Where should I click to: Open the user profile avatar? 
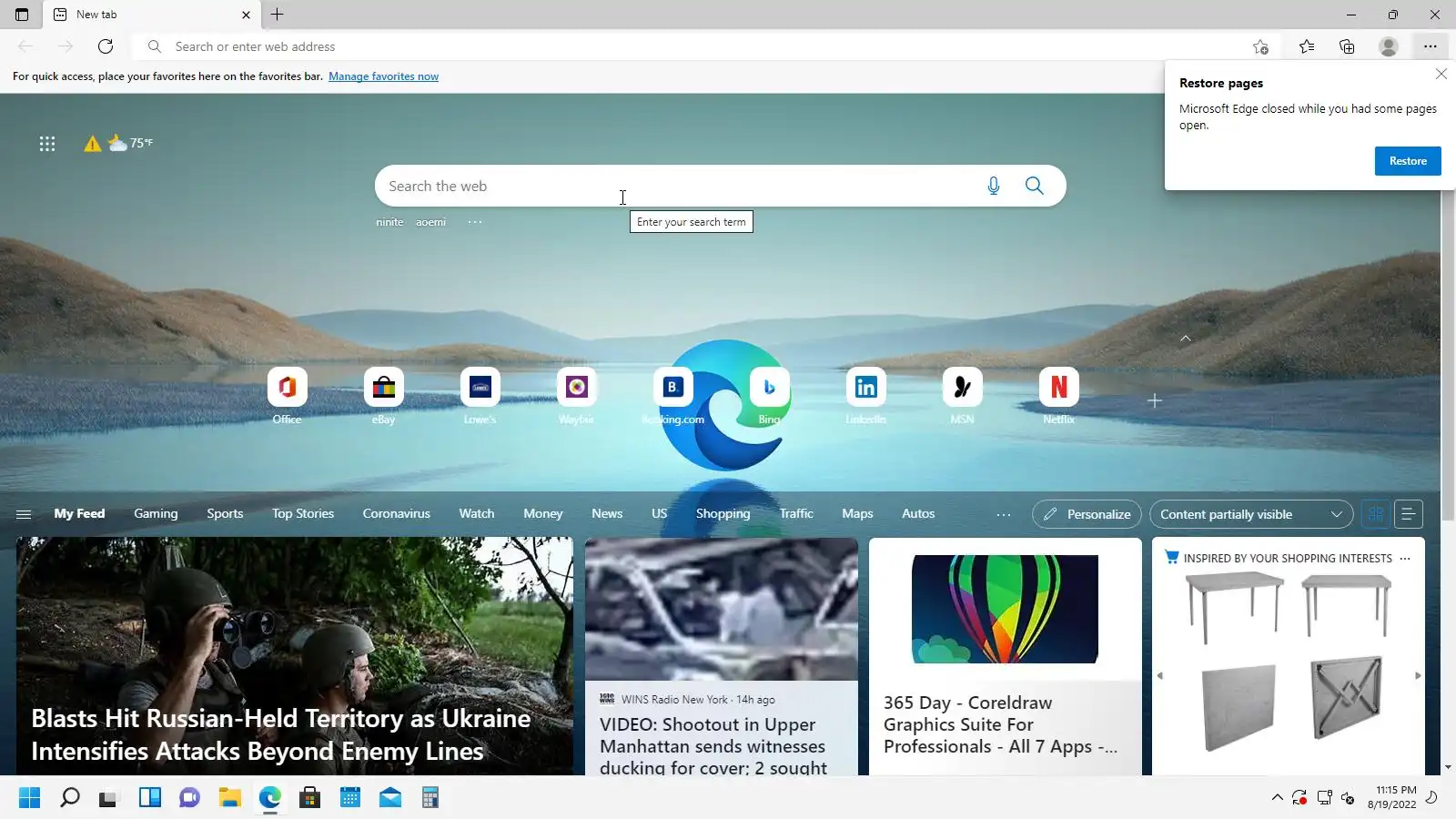1388,46
